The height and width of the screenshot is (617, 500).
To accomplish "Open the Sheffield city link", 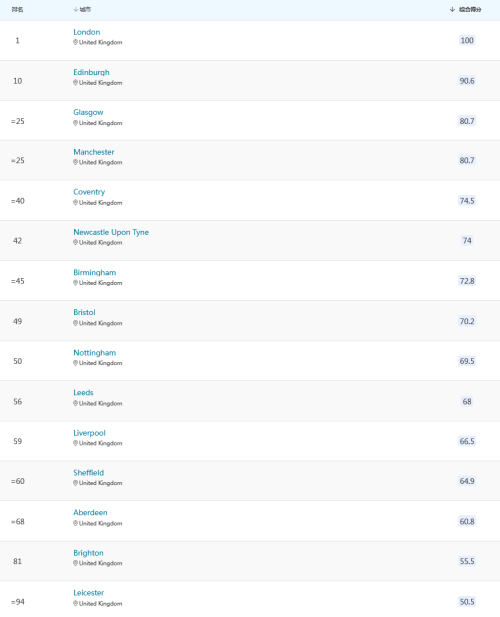I will [89, 473].
